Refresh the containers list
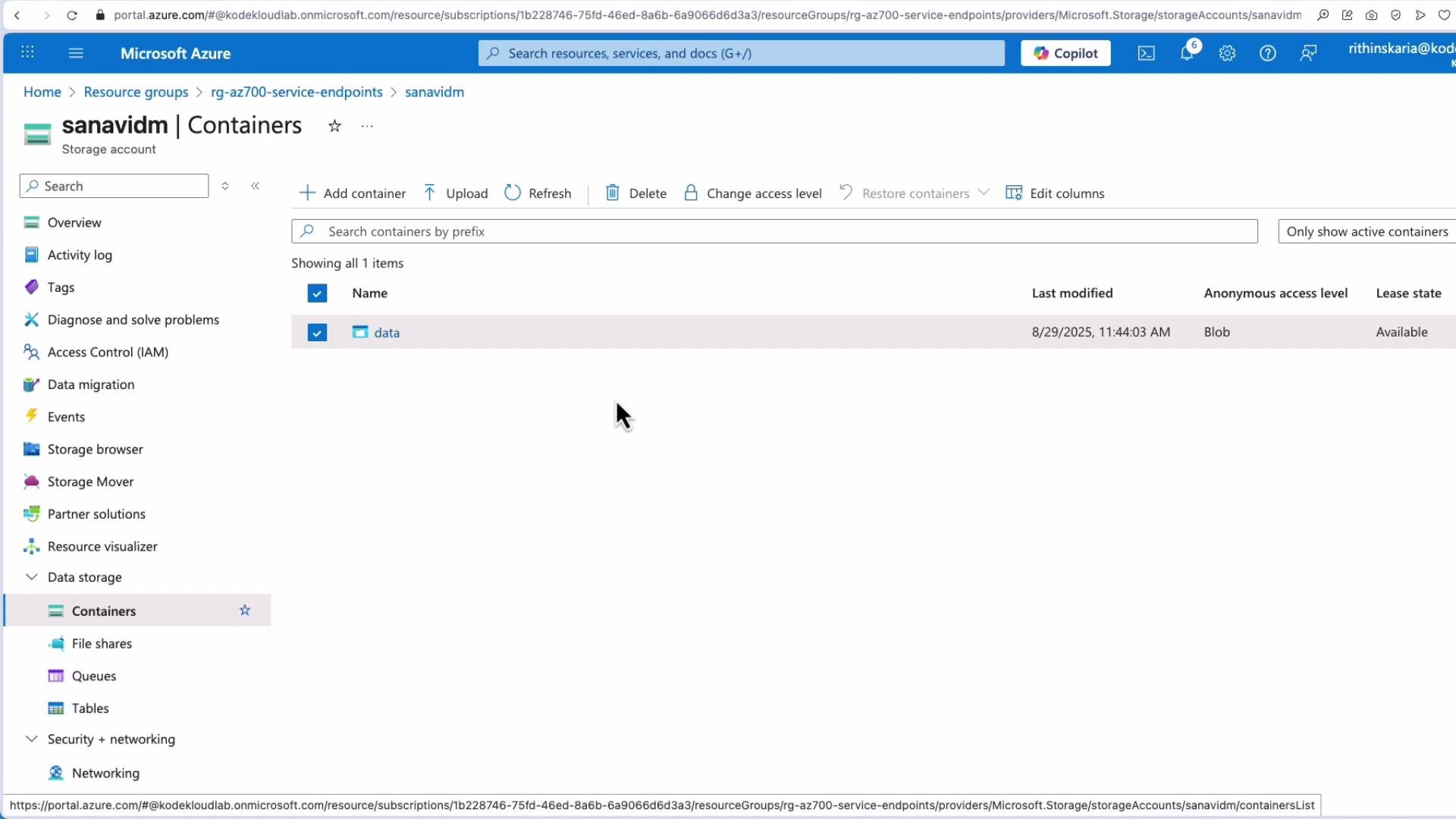1456x819 pixels. coord(538,193)
